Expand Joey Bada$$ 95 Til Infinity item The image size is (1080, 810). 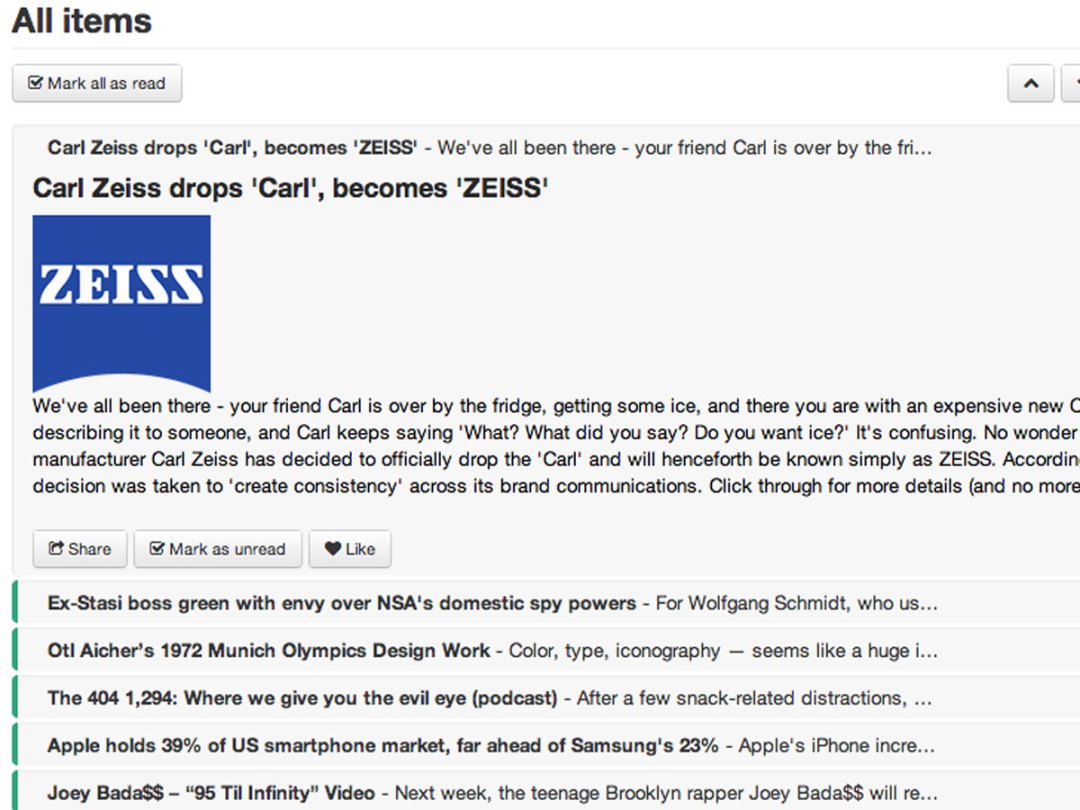(546, 791)
